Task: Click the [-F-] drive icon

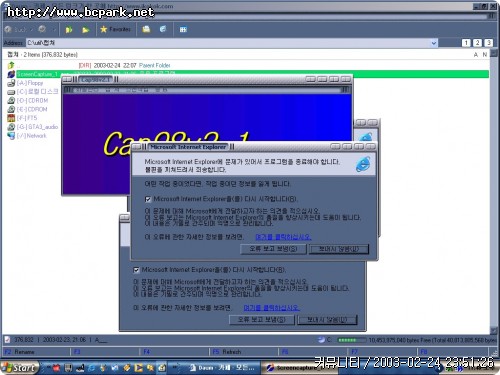Action: coord(11,118)
